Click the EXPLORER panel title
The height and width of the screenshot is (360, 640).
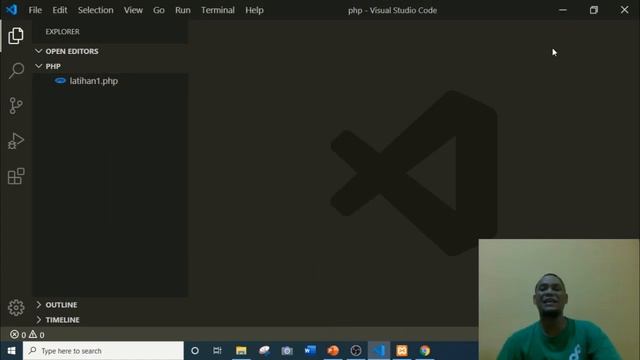(x=62, y=31)
